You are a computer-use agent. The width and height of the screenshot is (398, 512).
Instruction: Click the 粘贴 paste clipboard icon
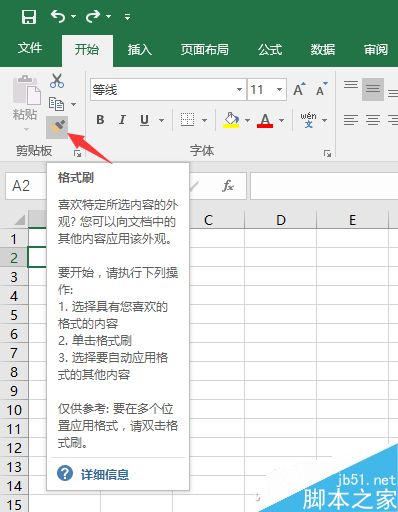pos(27,90)
